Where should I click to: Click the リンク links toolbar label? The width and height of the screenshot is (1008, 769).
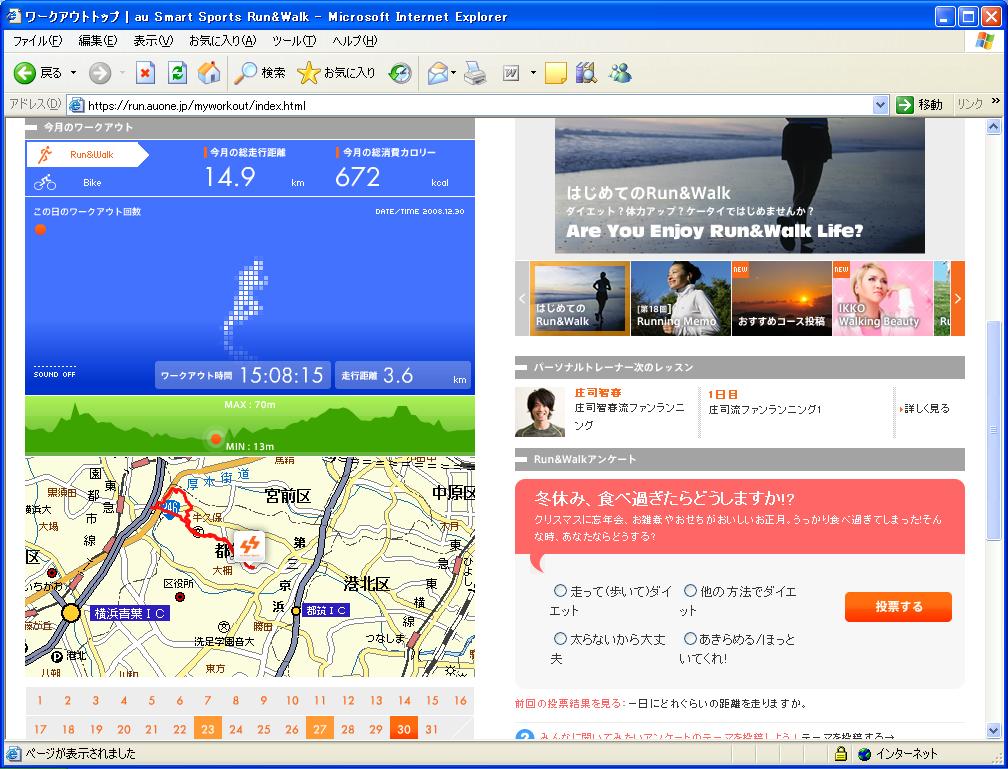tap(970, 104)
